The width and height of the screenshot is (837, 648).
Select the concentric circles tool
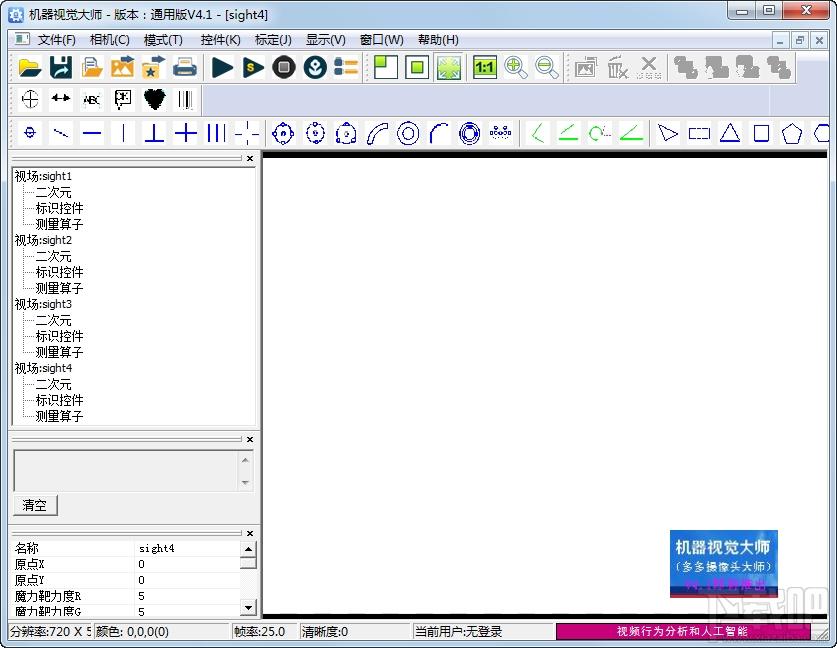pyautogui.click(x=408, y=133)
